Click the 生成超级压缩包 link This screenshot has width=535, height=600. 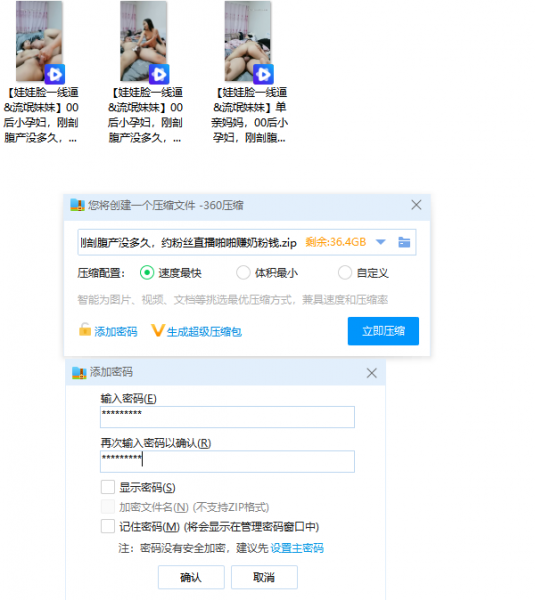click(x=204, y=331)
